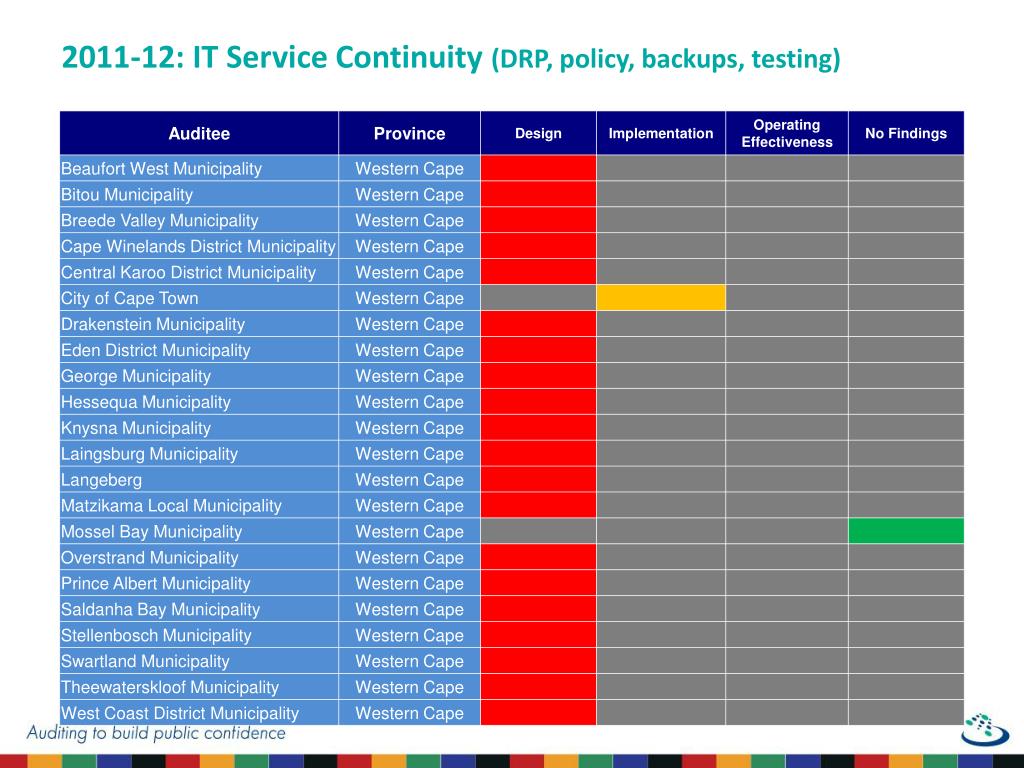1024x768 pixels.
Task: Click the Mossel Bay Municipality row label
Action: point(152,531)
